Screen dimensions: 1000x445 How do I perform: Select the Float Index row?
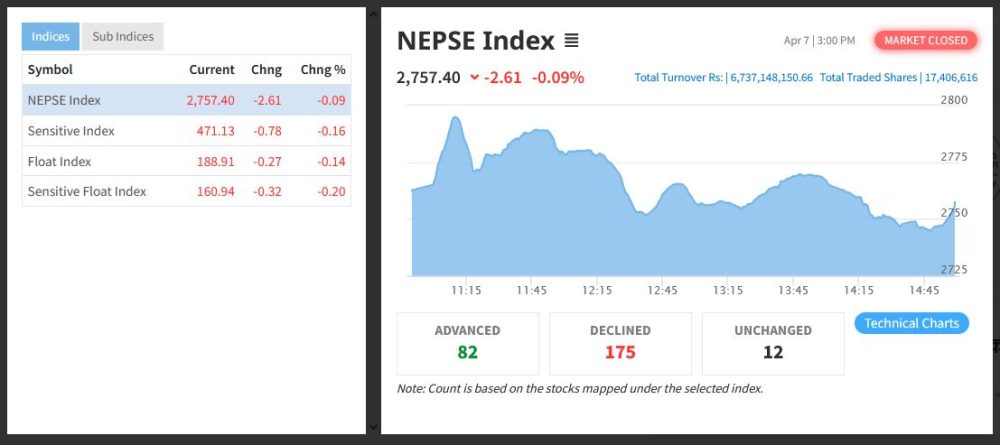(186, 161)
